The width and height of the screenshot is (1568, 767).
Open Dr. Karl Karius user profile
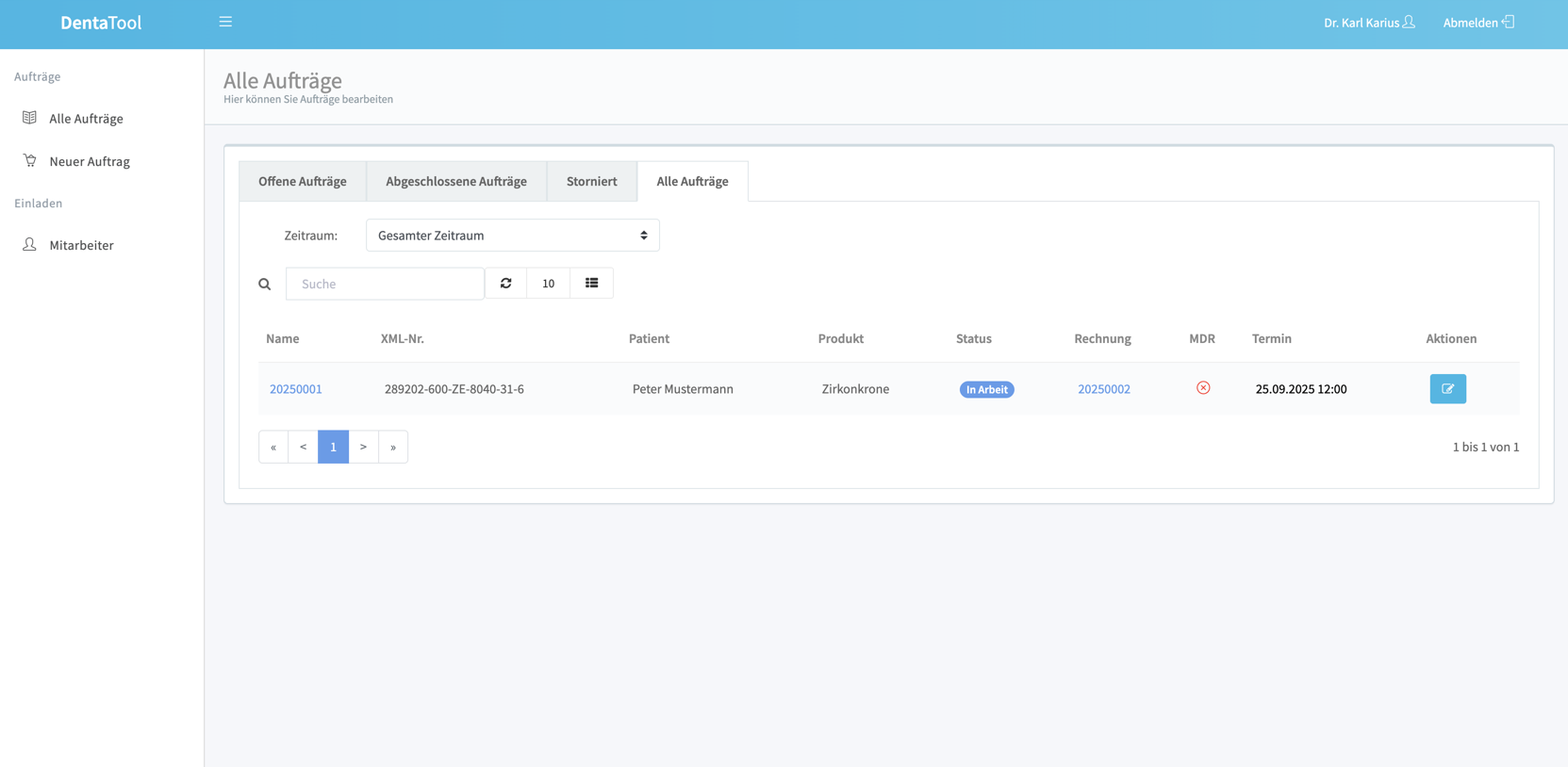[x=1368, y=23]
